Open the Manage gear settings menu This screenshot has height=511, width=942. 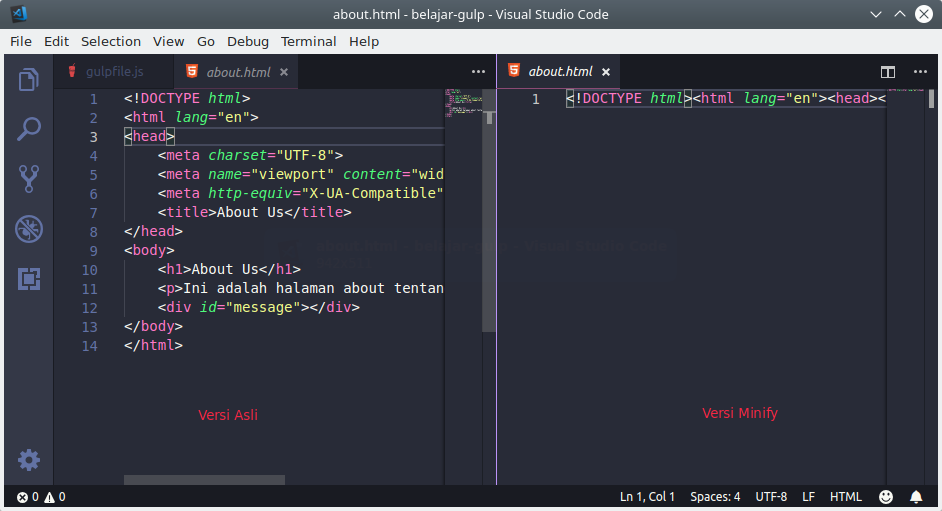pyautogui.click(x=28, y=460)
